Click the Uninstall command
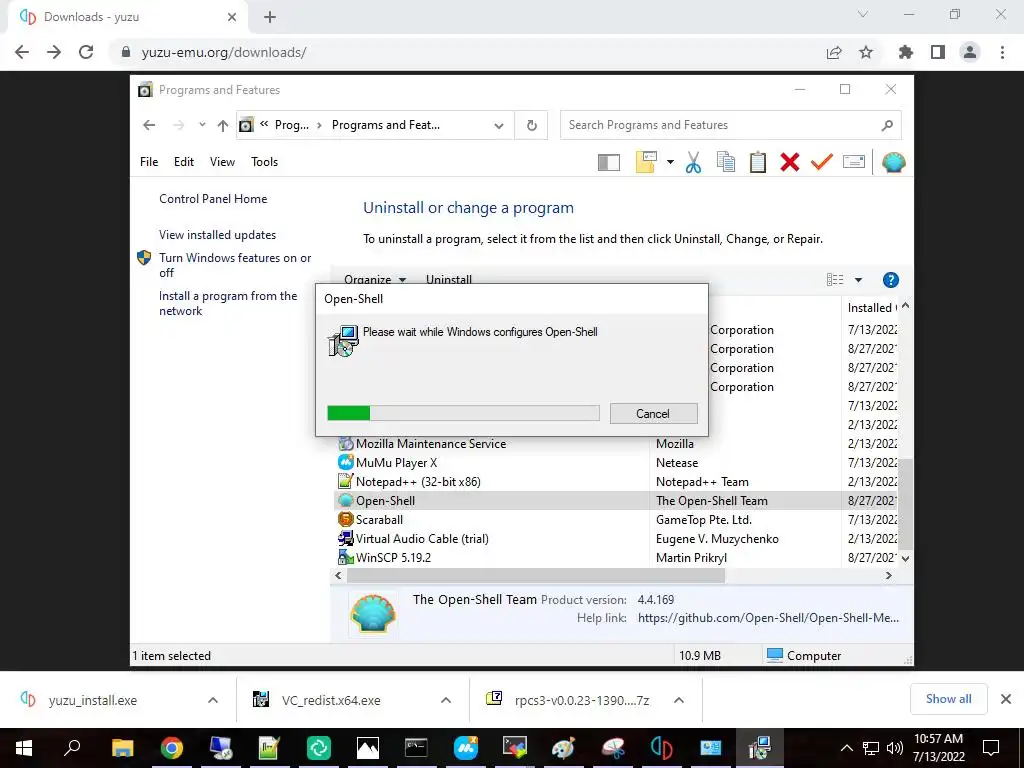1024x768 pixels. [449, 280]
